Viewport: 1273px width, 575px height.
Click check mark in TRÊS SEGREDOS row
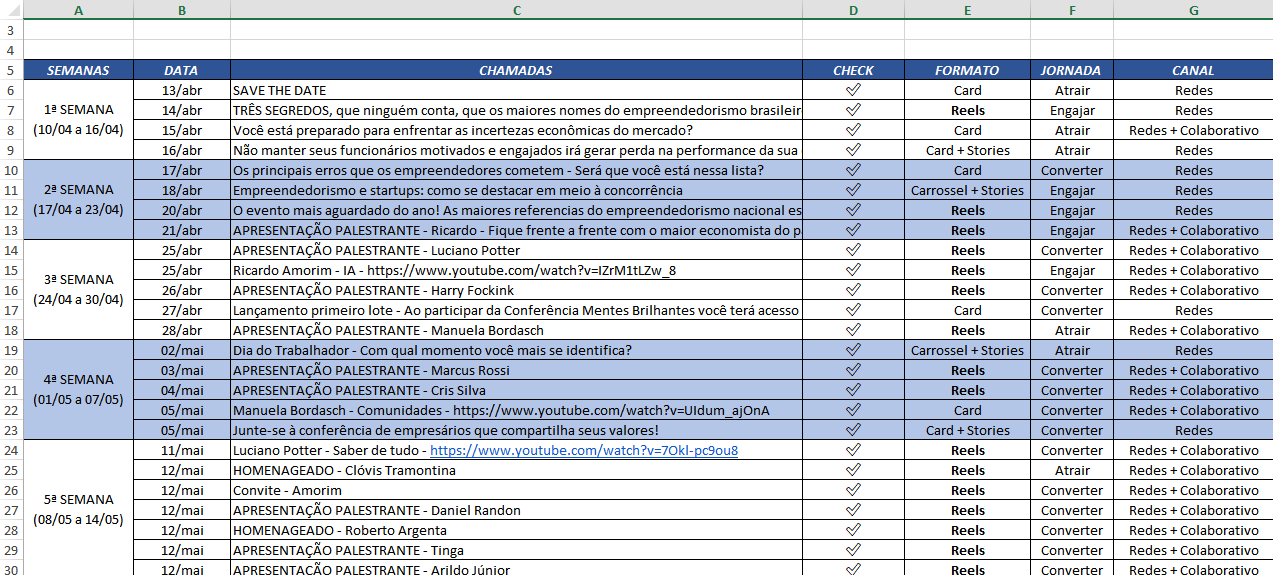[x=853, y=110]
